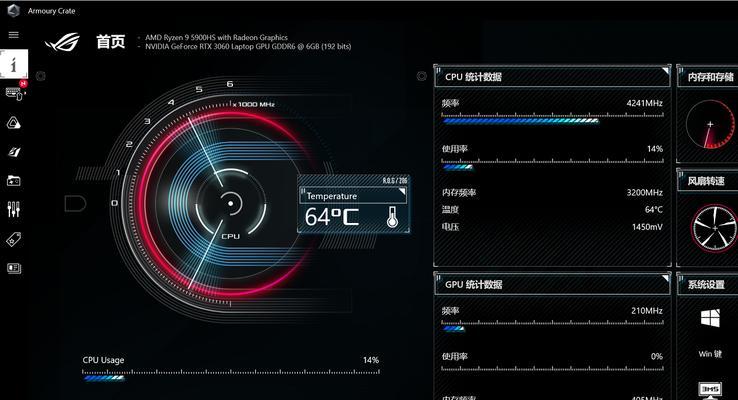Open Featured deals tag icon

(14, 239)
